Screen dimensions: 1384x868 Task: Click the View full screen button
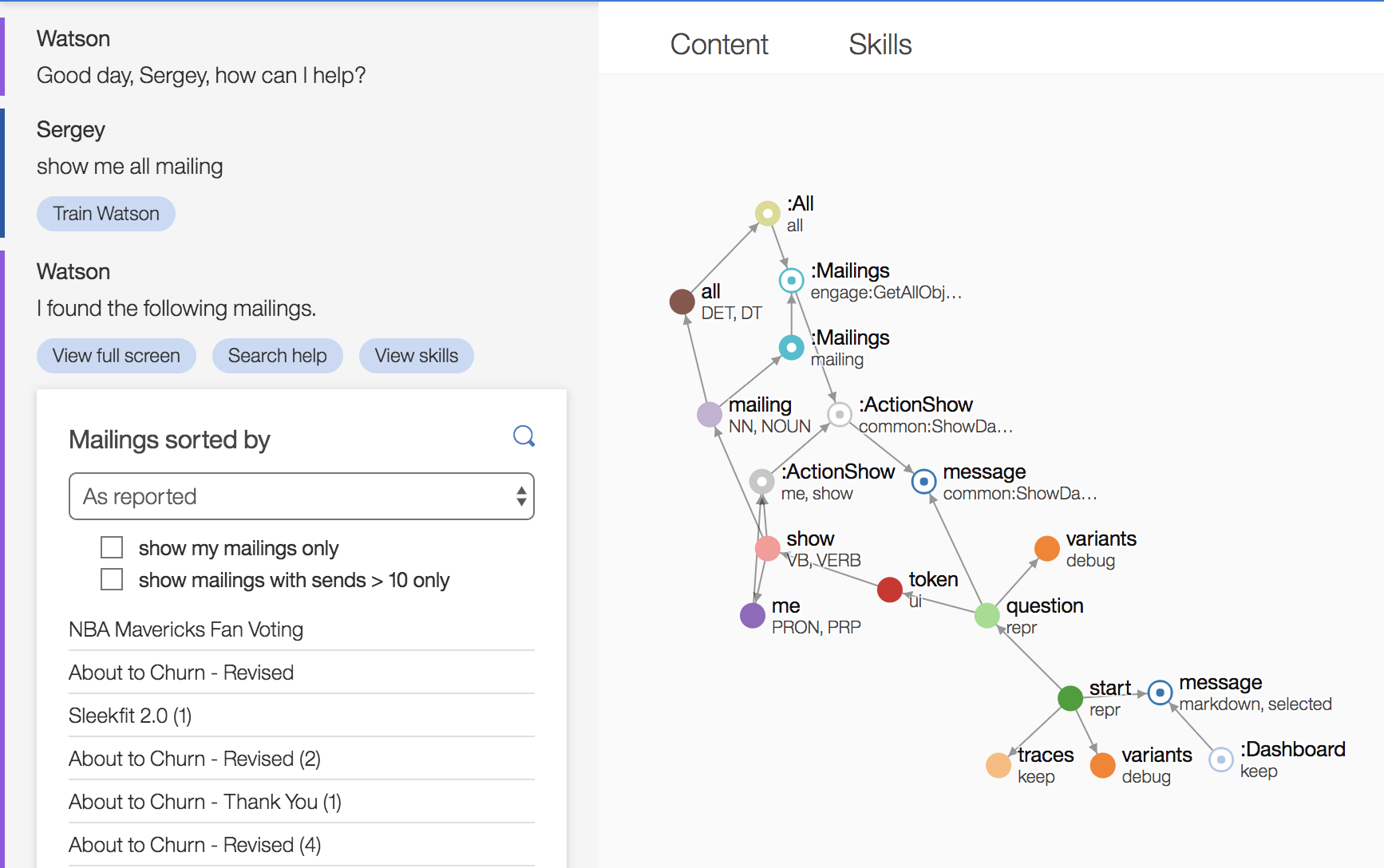[x=117, y=356]
